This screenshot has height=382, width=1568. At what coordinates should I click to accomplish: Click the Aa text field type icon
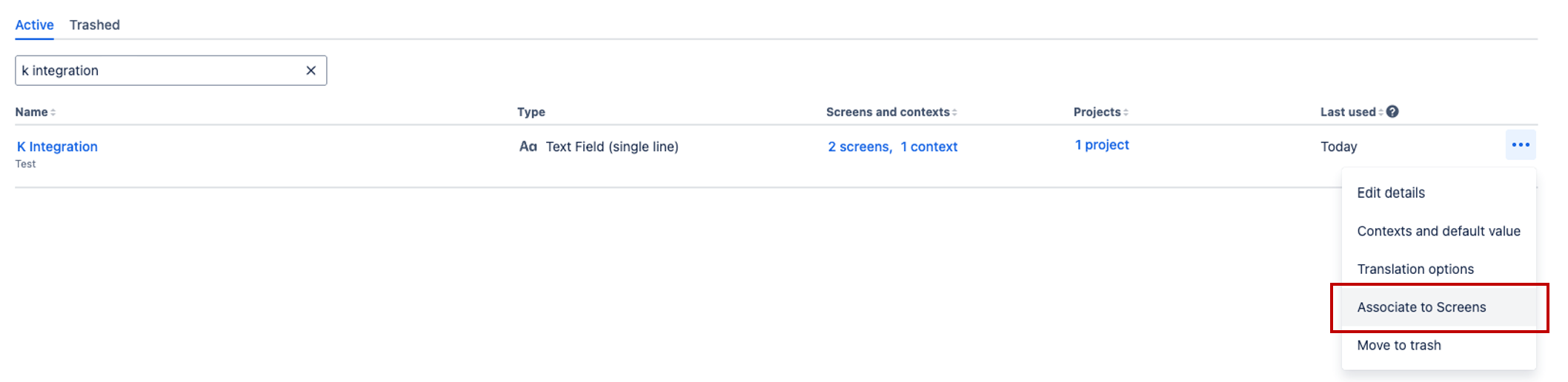coord(528,147)
